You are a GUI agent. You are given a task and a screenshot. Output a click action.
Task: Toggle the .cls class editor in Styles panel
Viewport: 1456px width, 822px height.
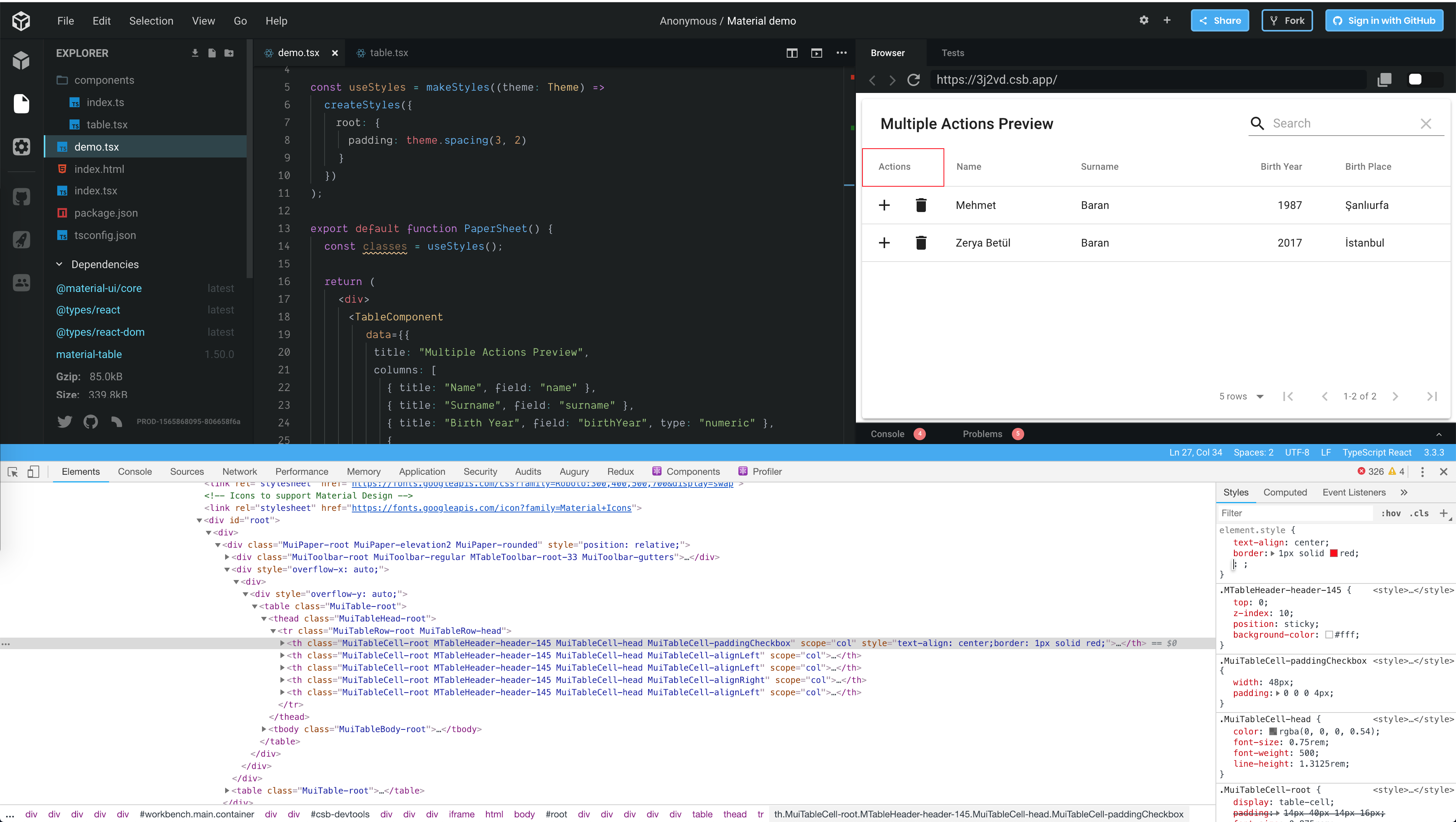coord(1419,513)
